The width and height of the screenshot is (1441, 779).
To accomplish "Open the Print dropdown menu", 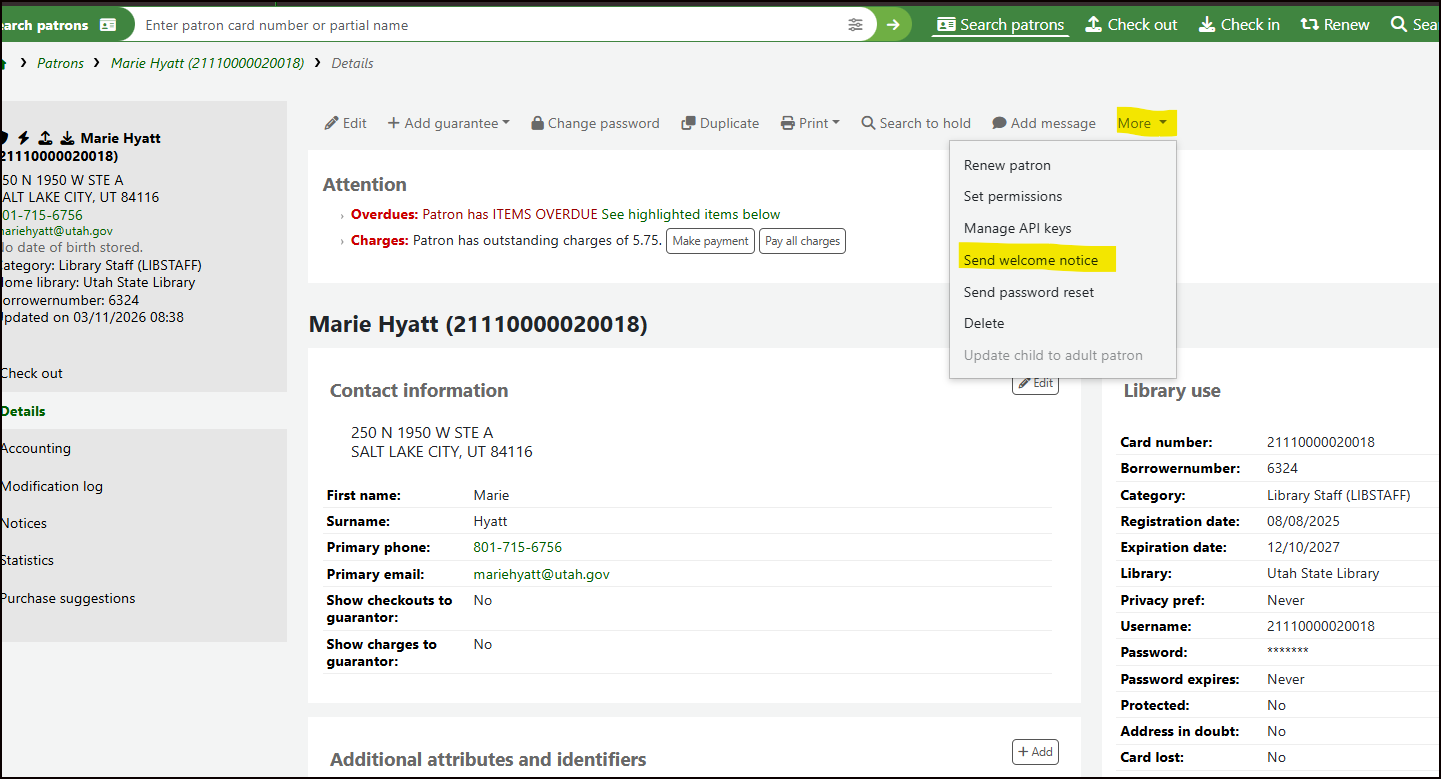I will [x=810, y=123].
